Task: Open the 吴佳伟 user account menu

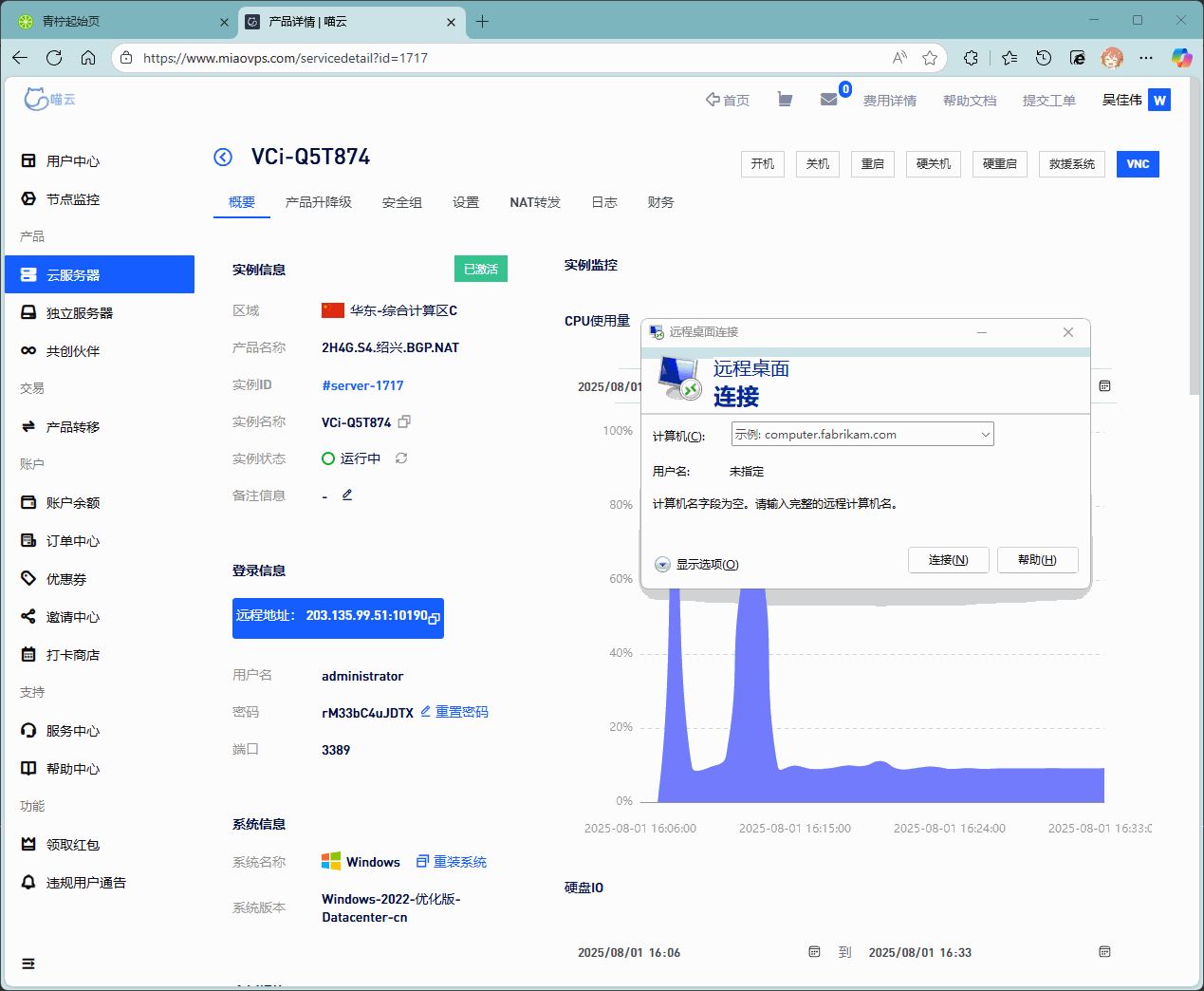Action: click(x=1136, y=100)
